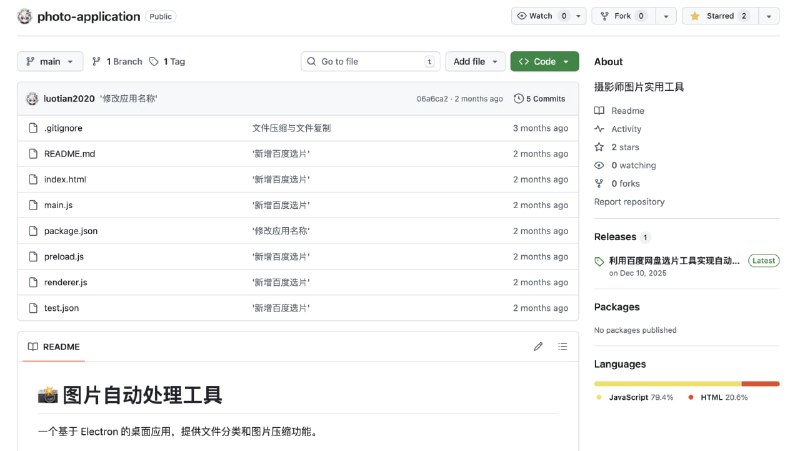Select the README tab
Screen dimensions: 800x451
click(x=54, y=346)
